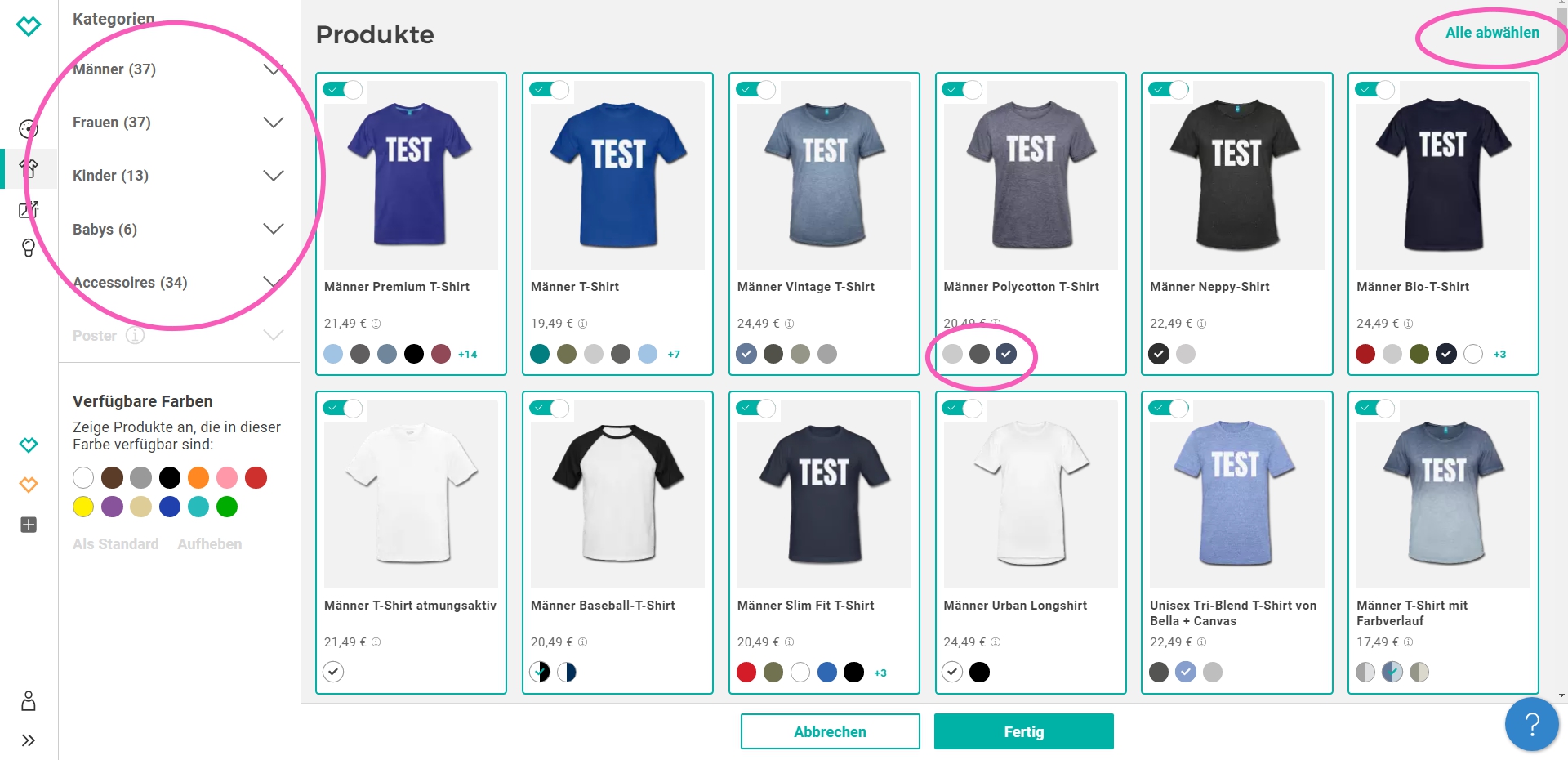Switch off the Männer Baseball-T-Shirt toggle
1568x760 pixels.
coord(550,409)
